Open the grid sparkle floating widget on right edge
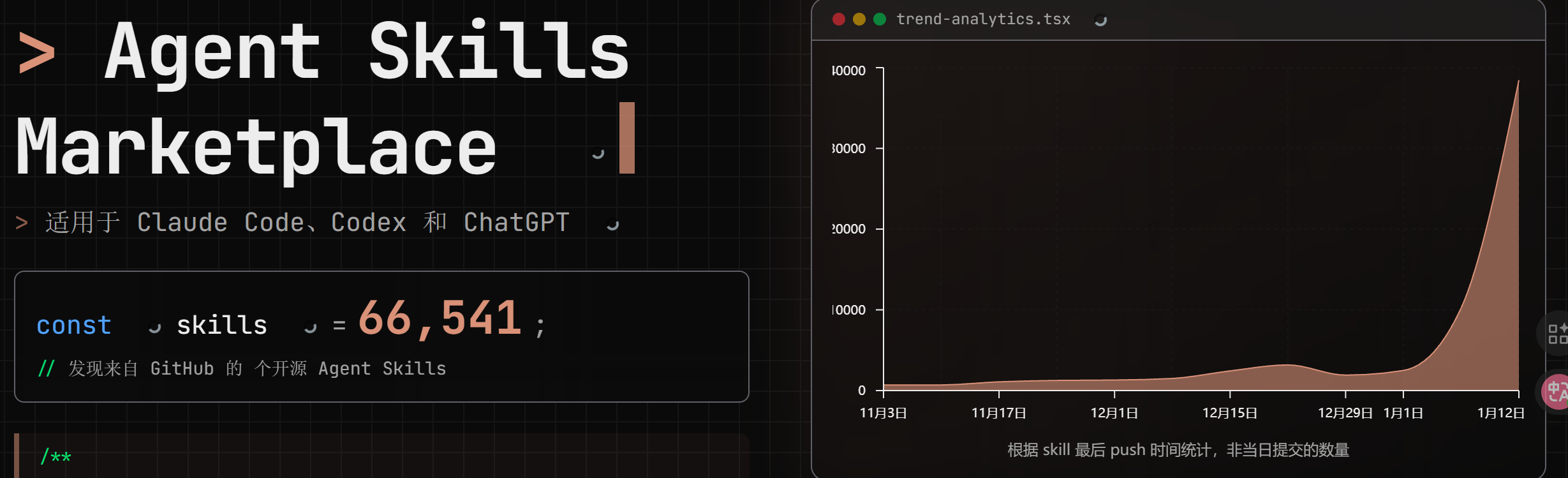 coord(1555,334)
